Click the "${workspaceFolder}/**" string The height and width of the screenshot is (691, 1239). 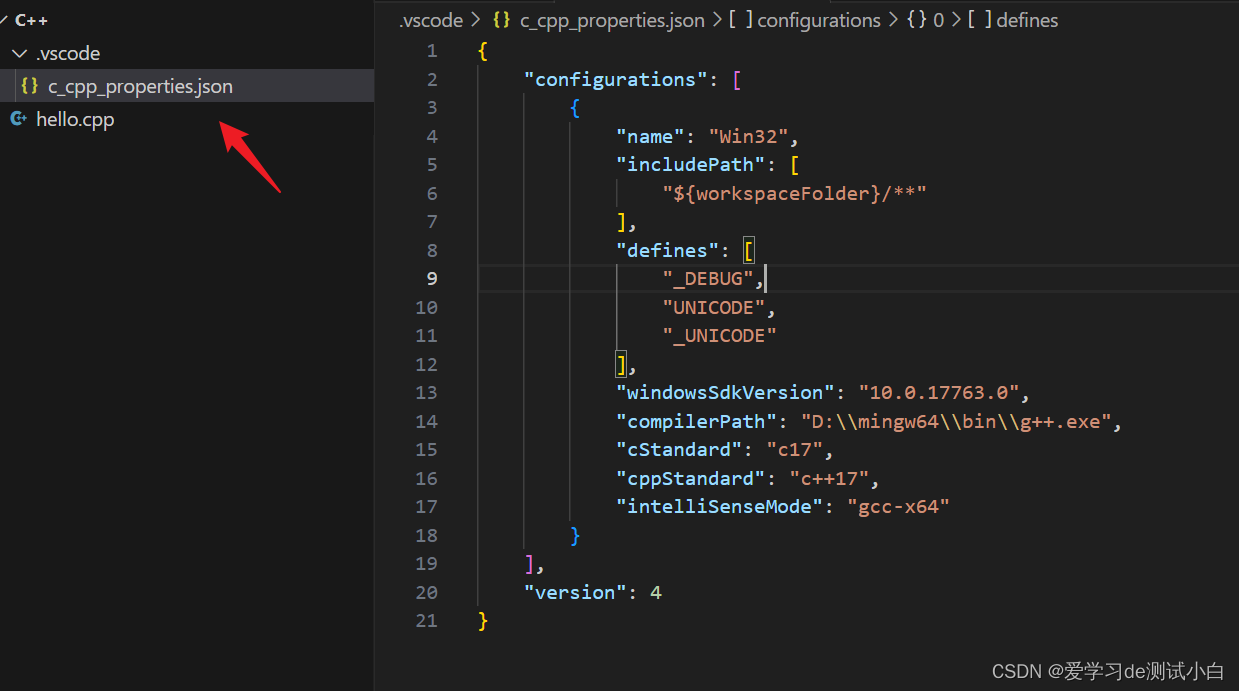794,194
